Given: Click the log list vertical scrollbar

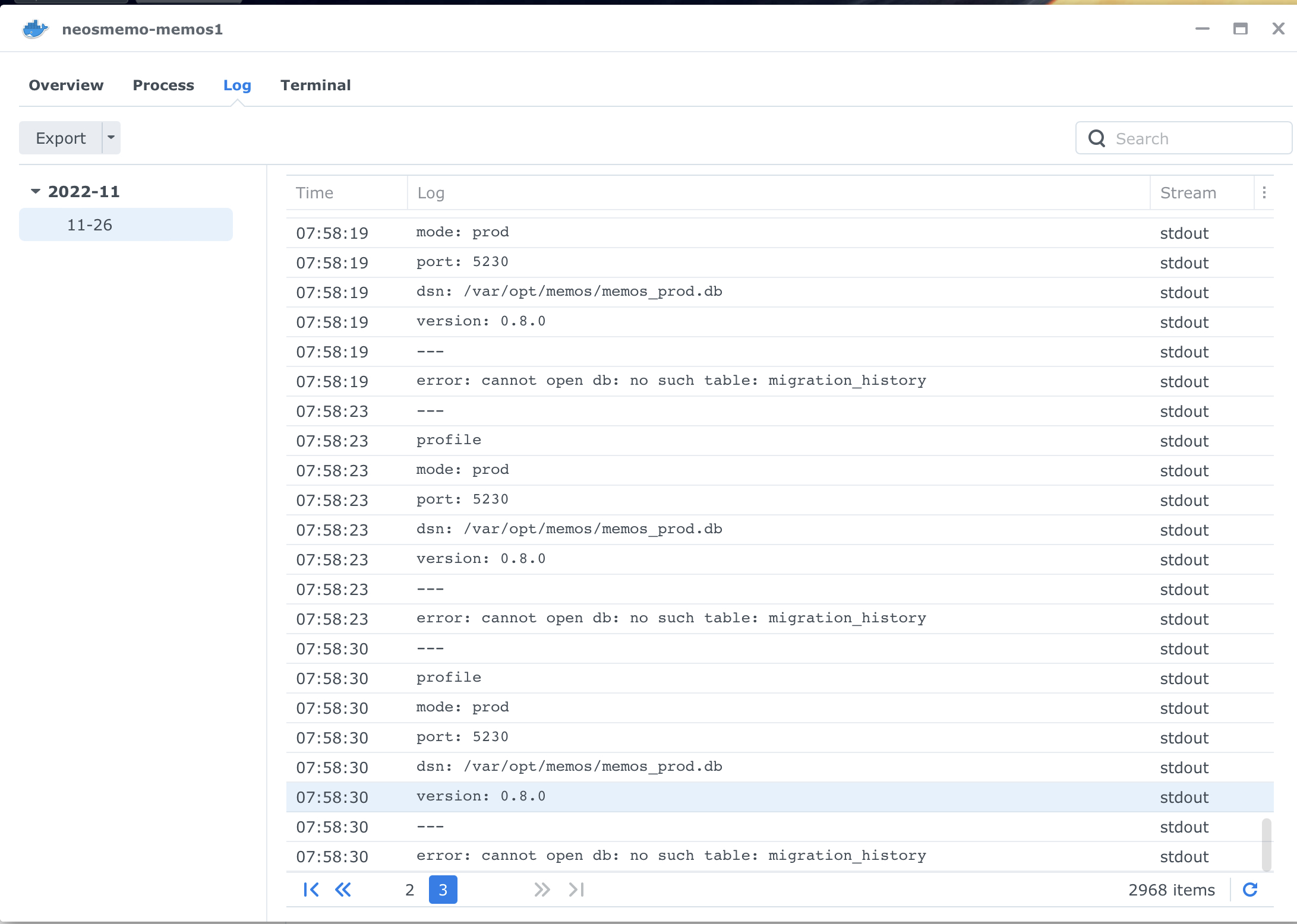Looking at the screenshot, I should pyautogui.click(x=1266, y=844).
